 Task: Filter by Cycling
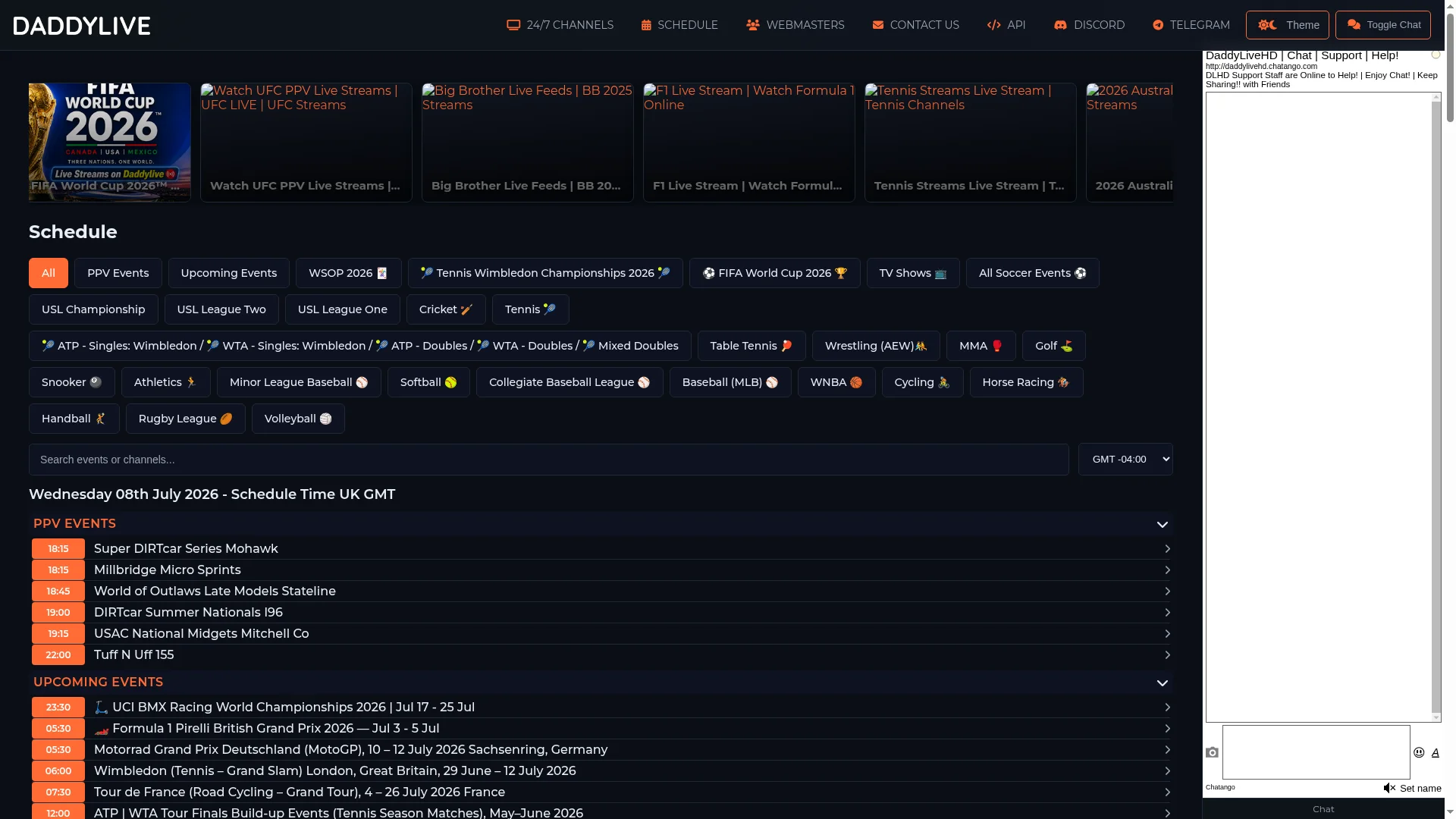pyautogui.click(x=922, y=382)
